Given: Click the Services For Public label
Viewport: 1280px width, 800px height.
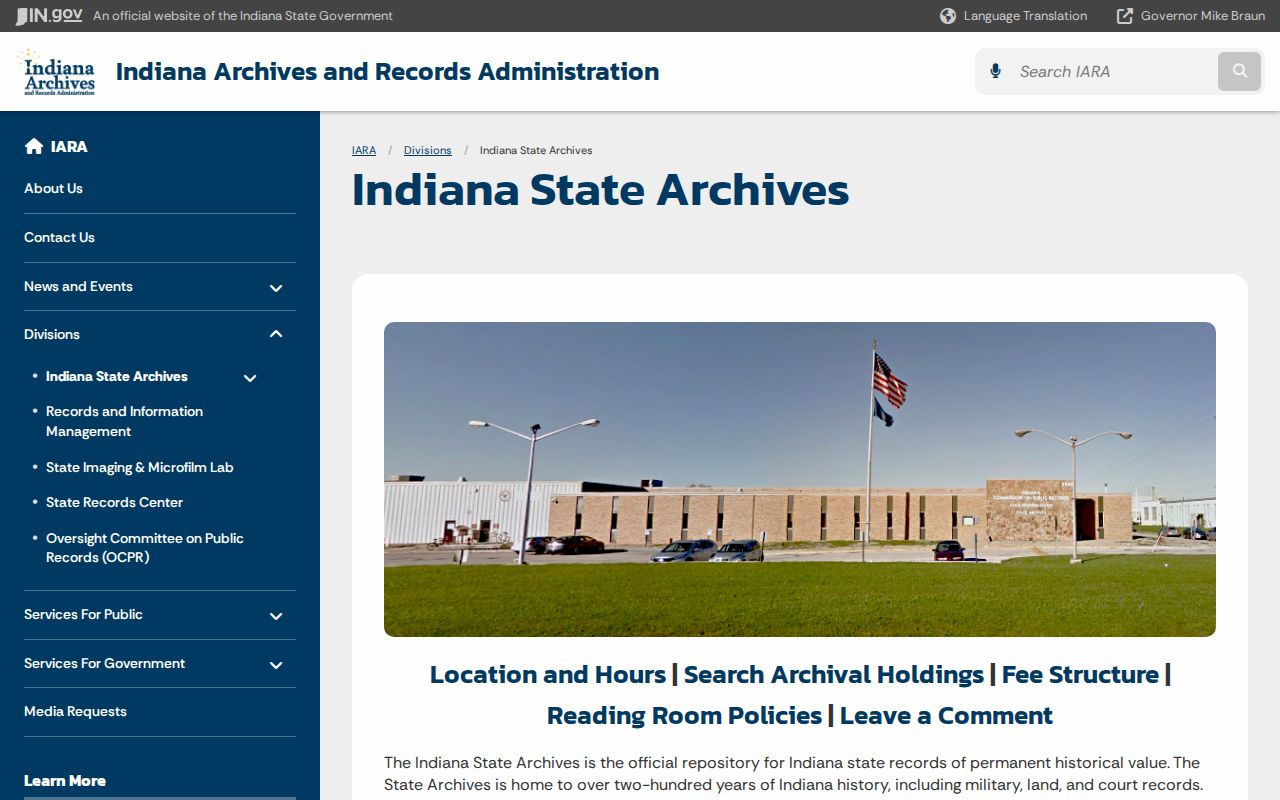Looking at the screenshot, I should [83, 614].
